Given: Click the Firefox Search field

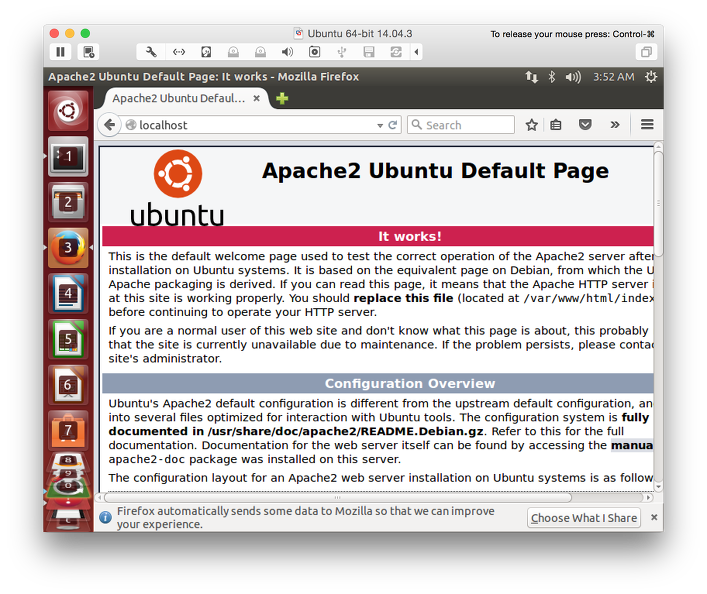Looking at the screenshot, I should click(x=461, y=125).
